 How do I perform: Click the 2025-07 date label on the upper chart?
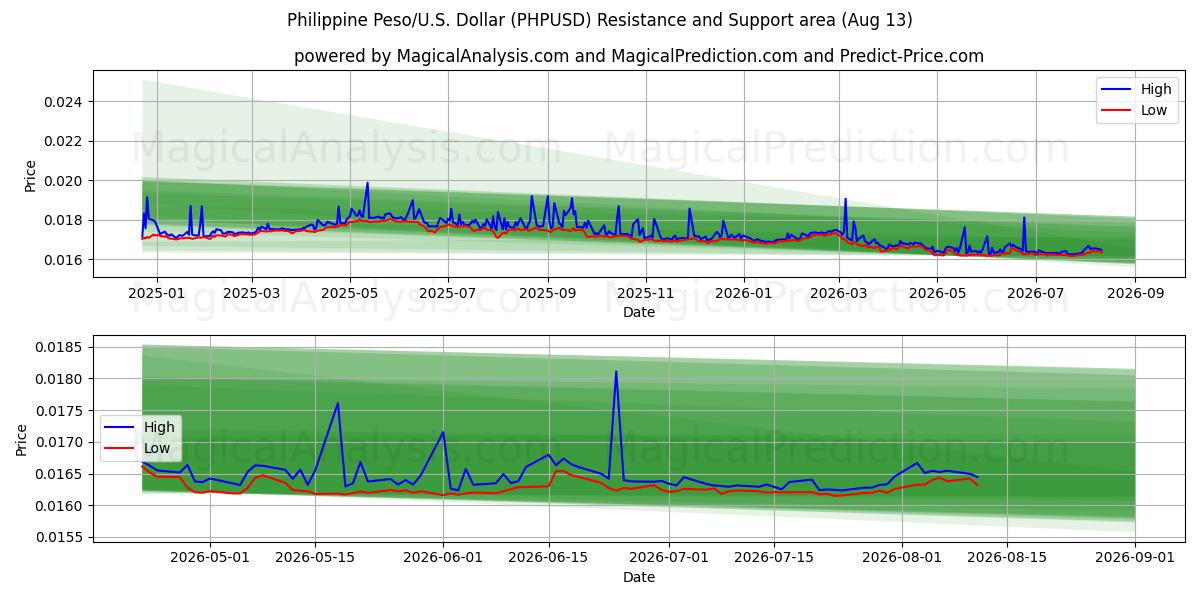pos(447,294)
